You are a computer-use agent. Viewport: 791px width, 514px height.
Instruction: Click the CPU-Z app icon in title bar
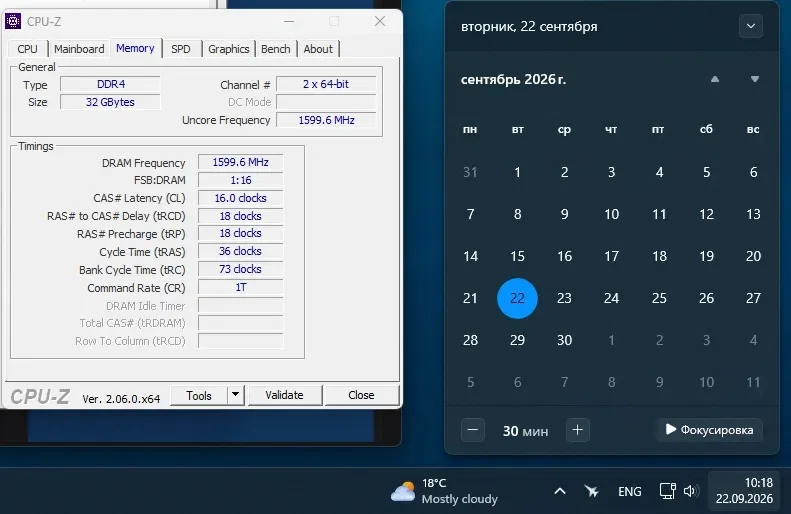click(x=13, y=21)
